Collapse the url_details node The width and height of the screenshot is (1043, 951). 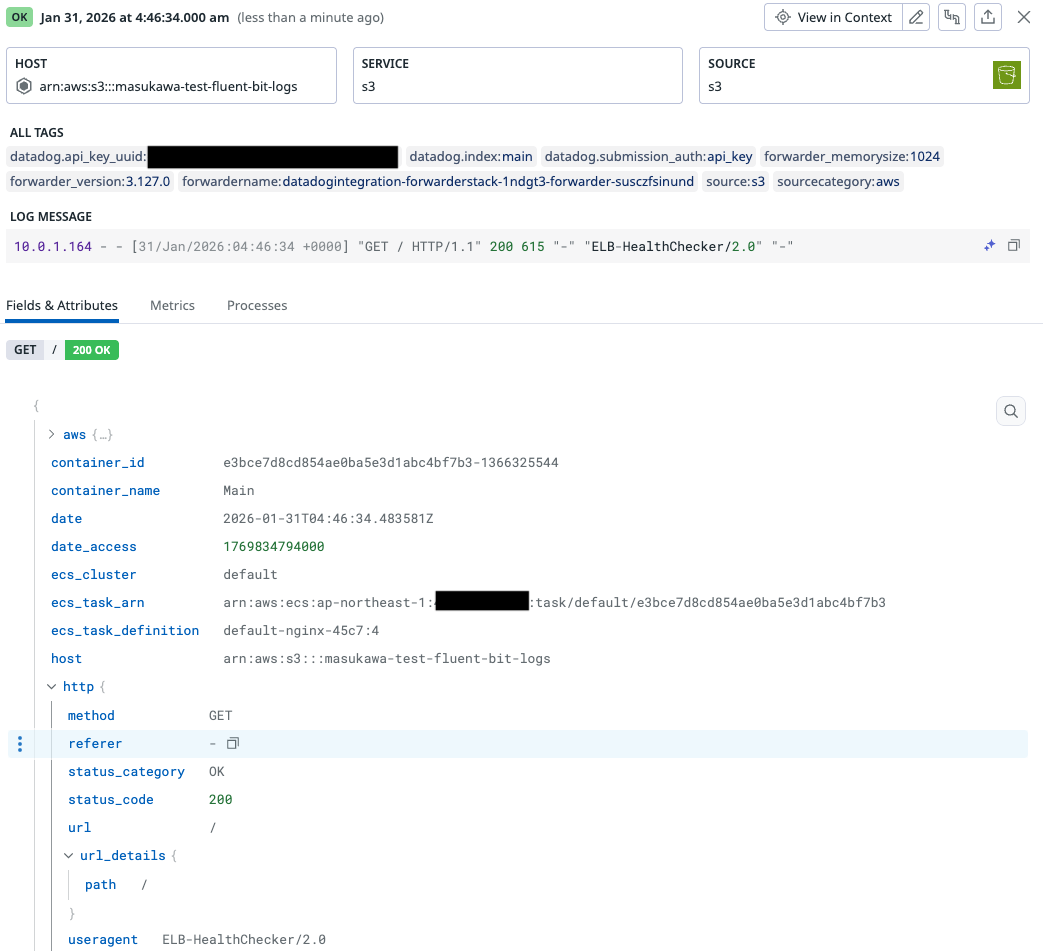pos(69,856)
